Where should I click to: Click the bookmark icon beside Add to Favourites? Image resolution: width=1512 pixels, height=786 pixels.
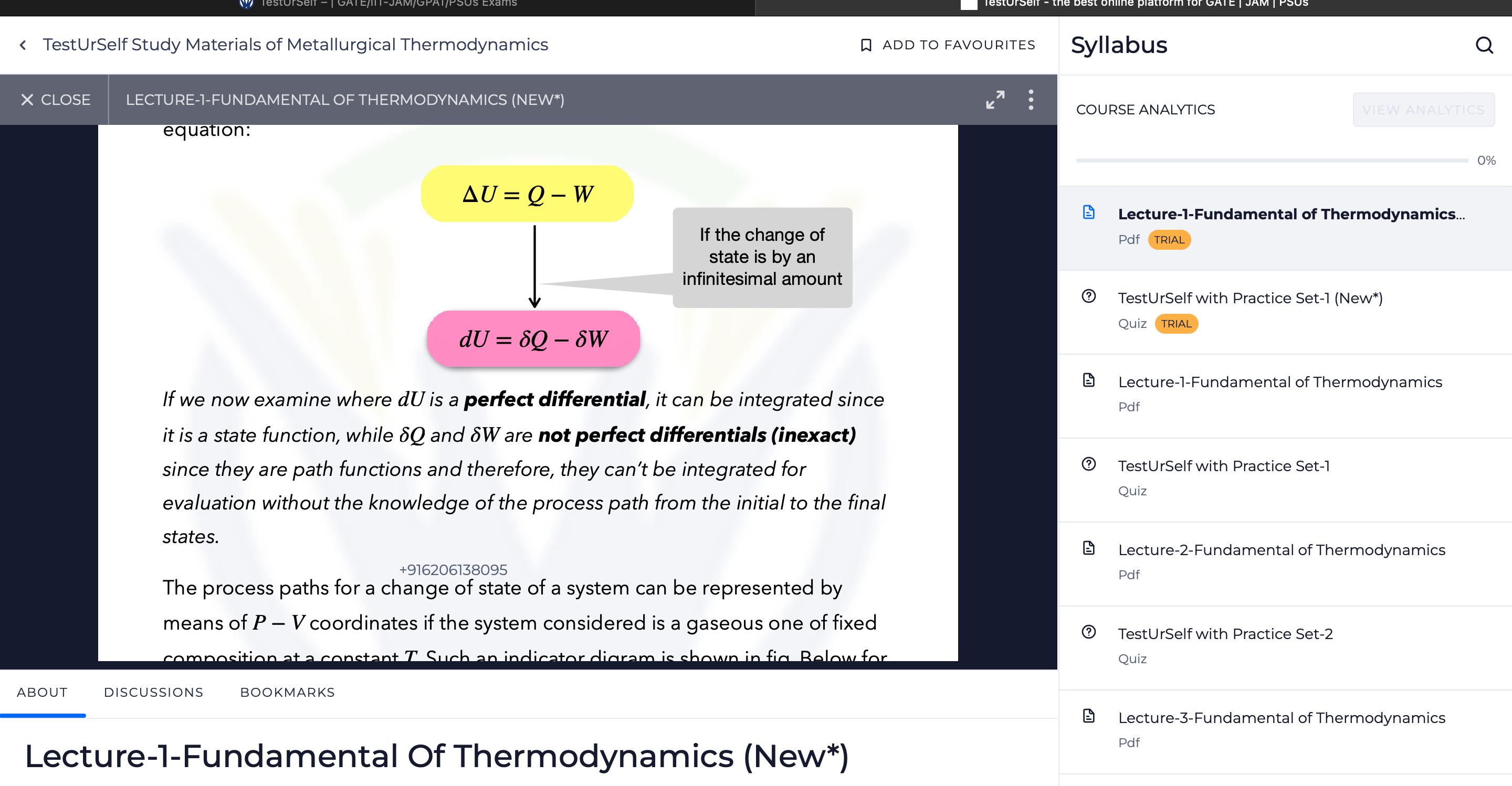coord(866,45)
